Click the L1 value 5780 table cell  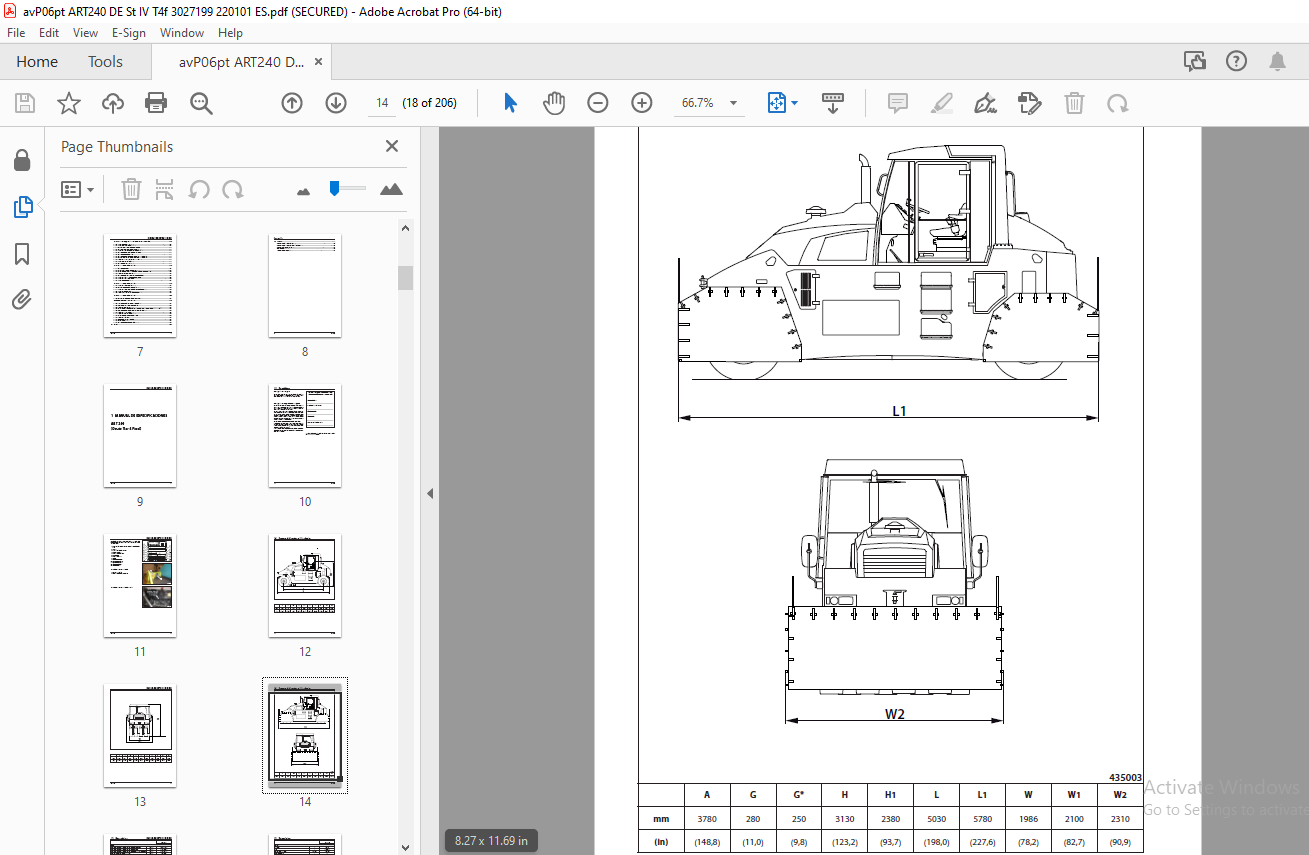tap(982, 818)
